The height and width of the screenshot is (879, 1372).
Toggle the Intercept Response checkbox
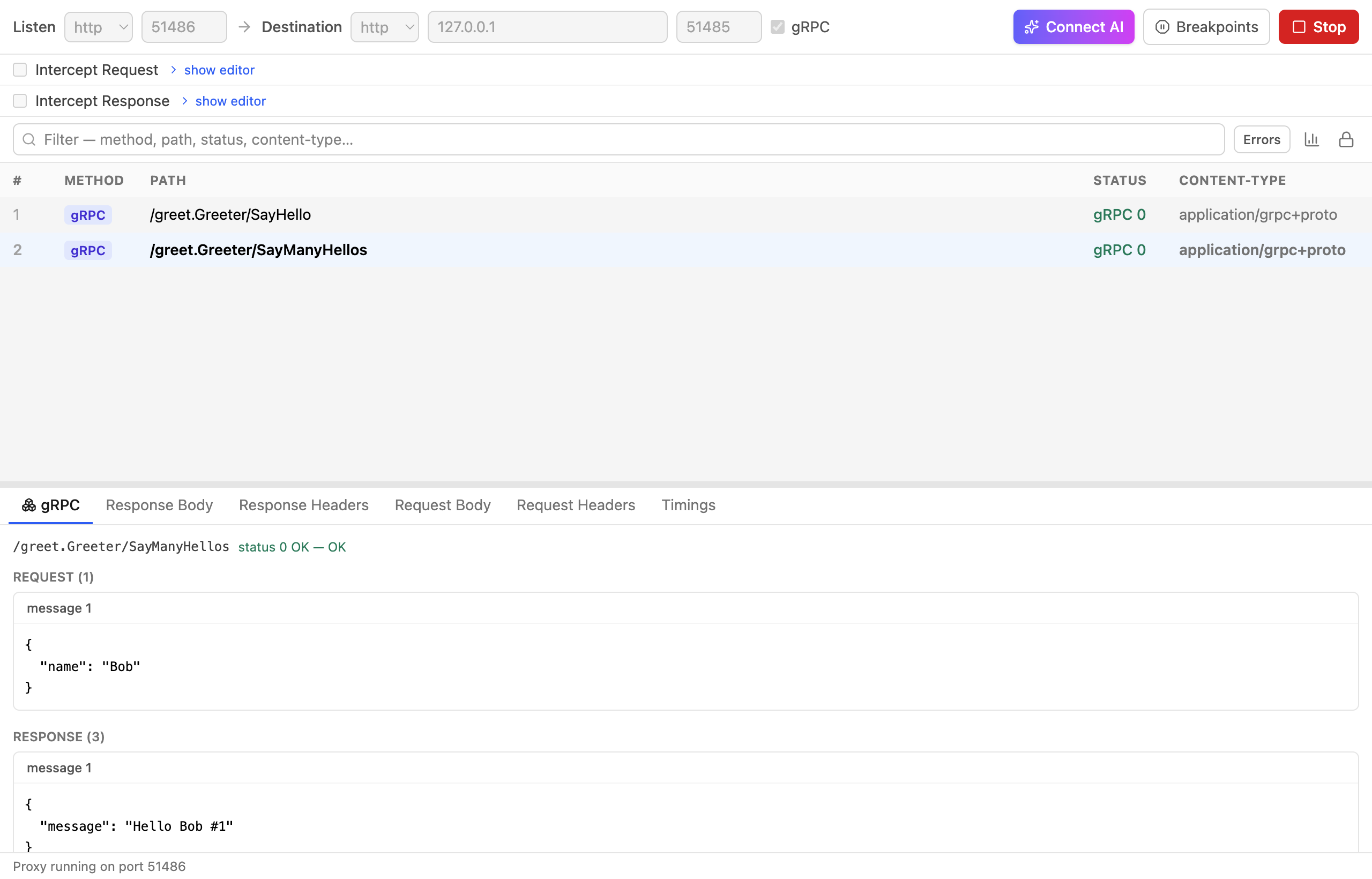pos(20,101)
